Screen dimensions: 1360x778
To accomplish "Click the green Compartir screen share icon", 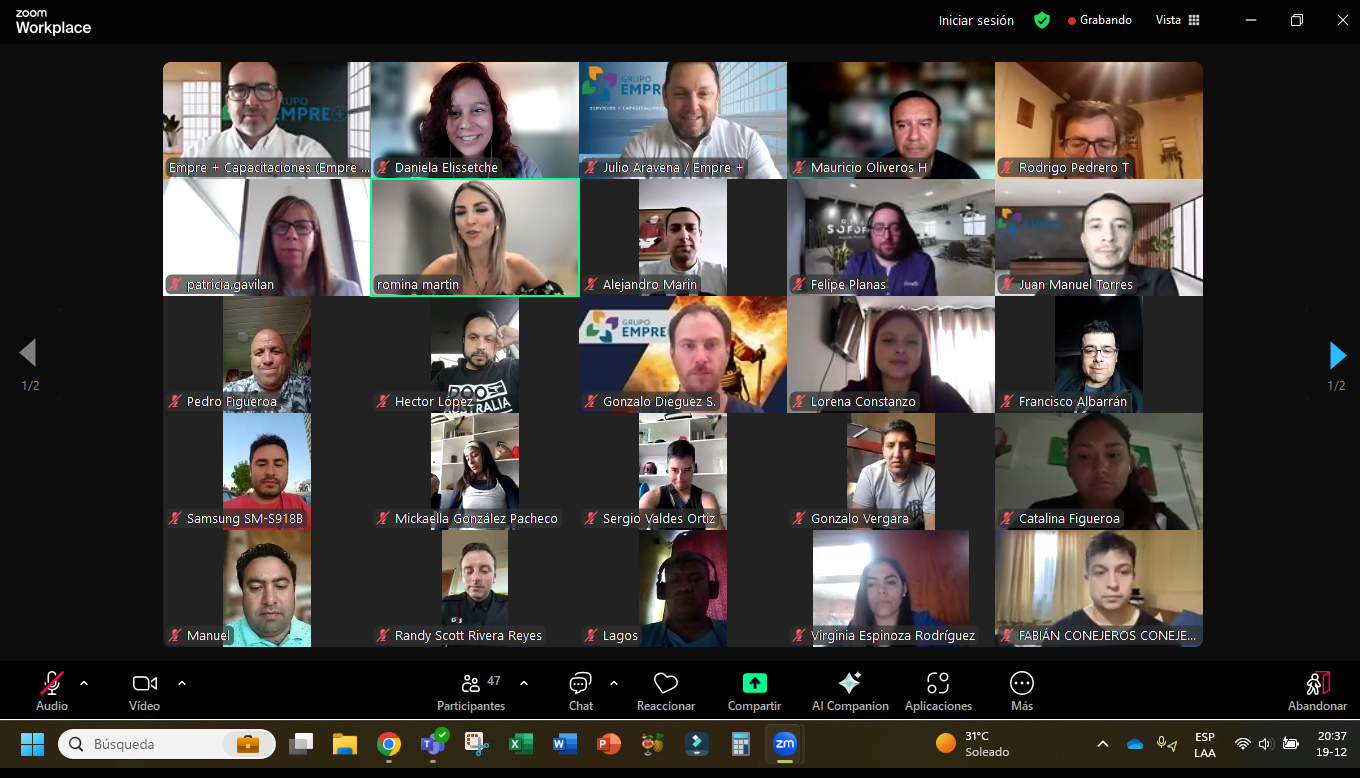I will click(x=754, y=684).
